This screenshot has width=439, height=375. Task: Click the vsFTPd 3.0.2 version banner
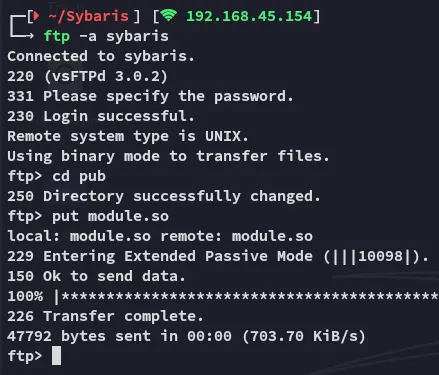click(x=105, y=76)
